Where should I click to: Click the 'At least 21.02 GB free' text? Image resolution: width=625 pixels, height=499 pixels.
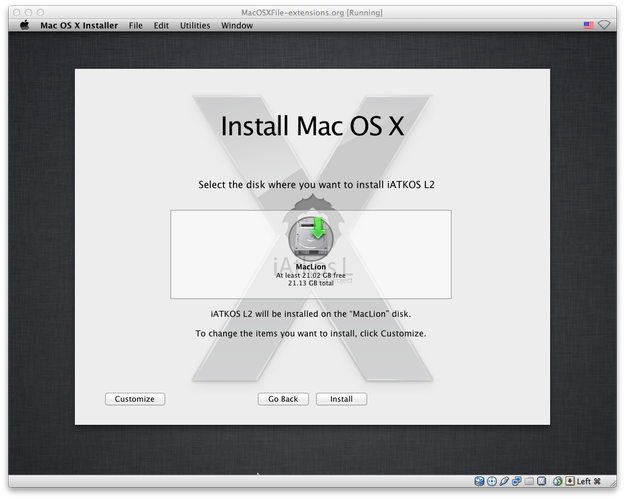pyautogui.click(x=311, y=275)
